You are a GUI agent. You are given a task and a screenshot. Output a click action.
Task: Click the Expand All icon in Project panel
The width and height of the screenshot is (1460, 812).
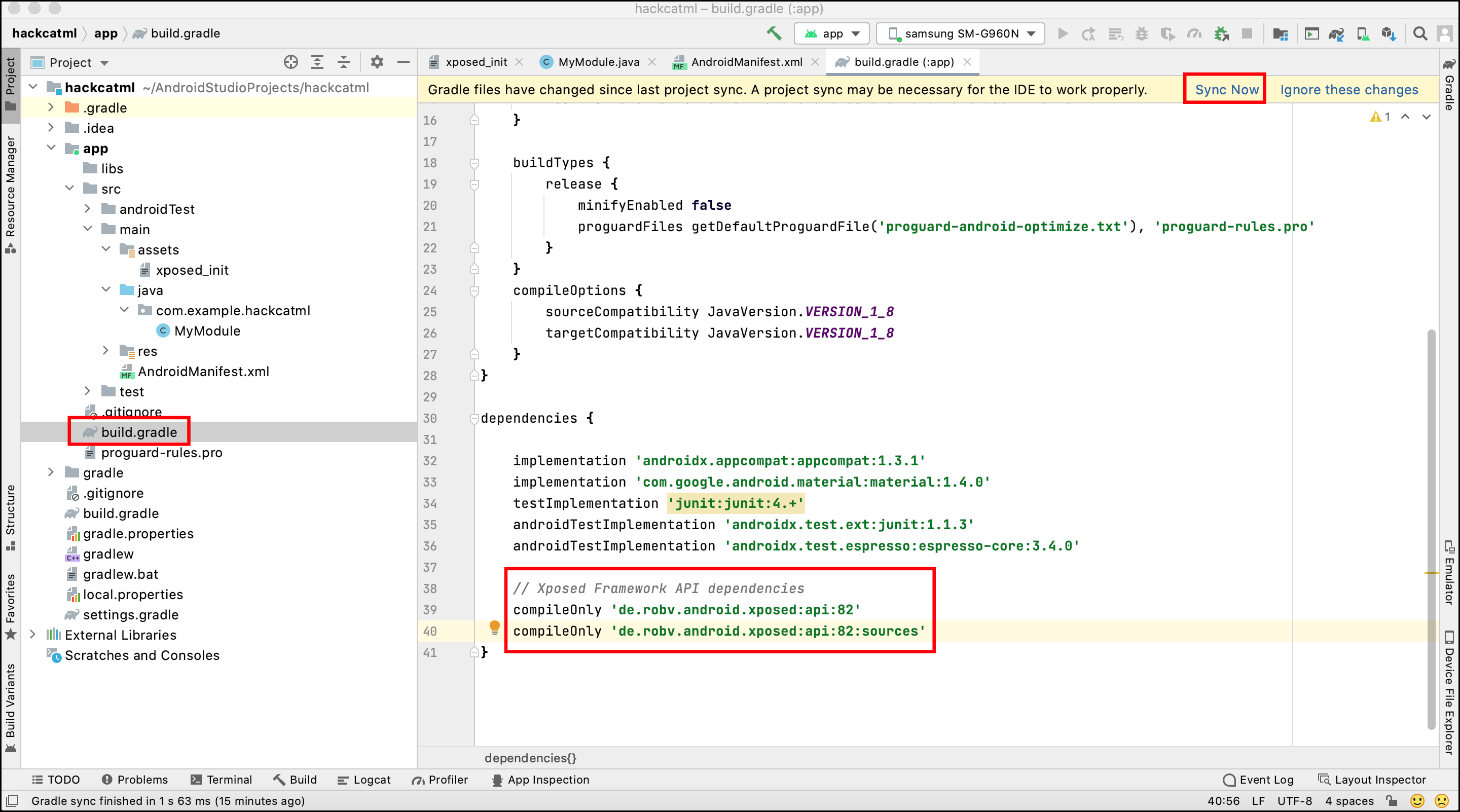click(x=317, y=62)
